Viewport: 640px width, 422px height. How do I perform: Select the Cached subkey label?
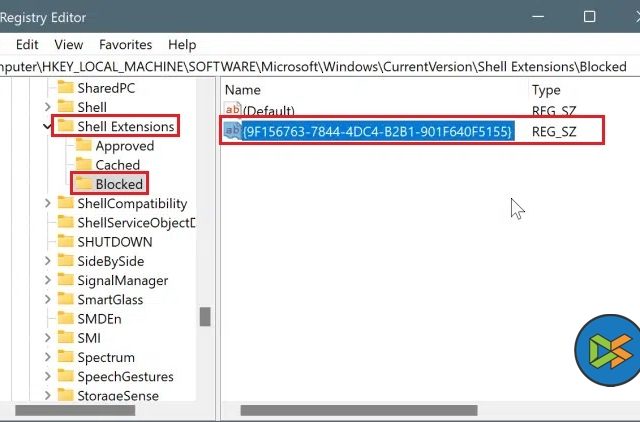[x=118, y=165]
